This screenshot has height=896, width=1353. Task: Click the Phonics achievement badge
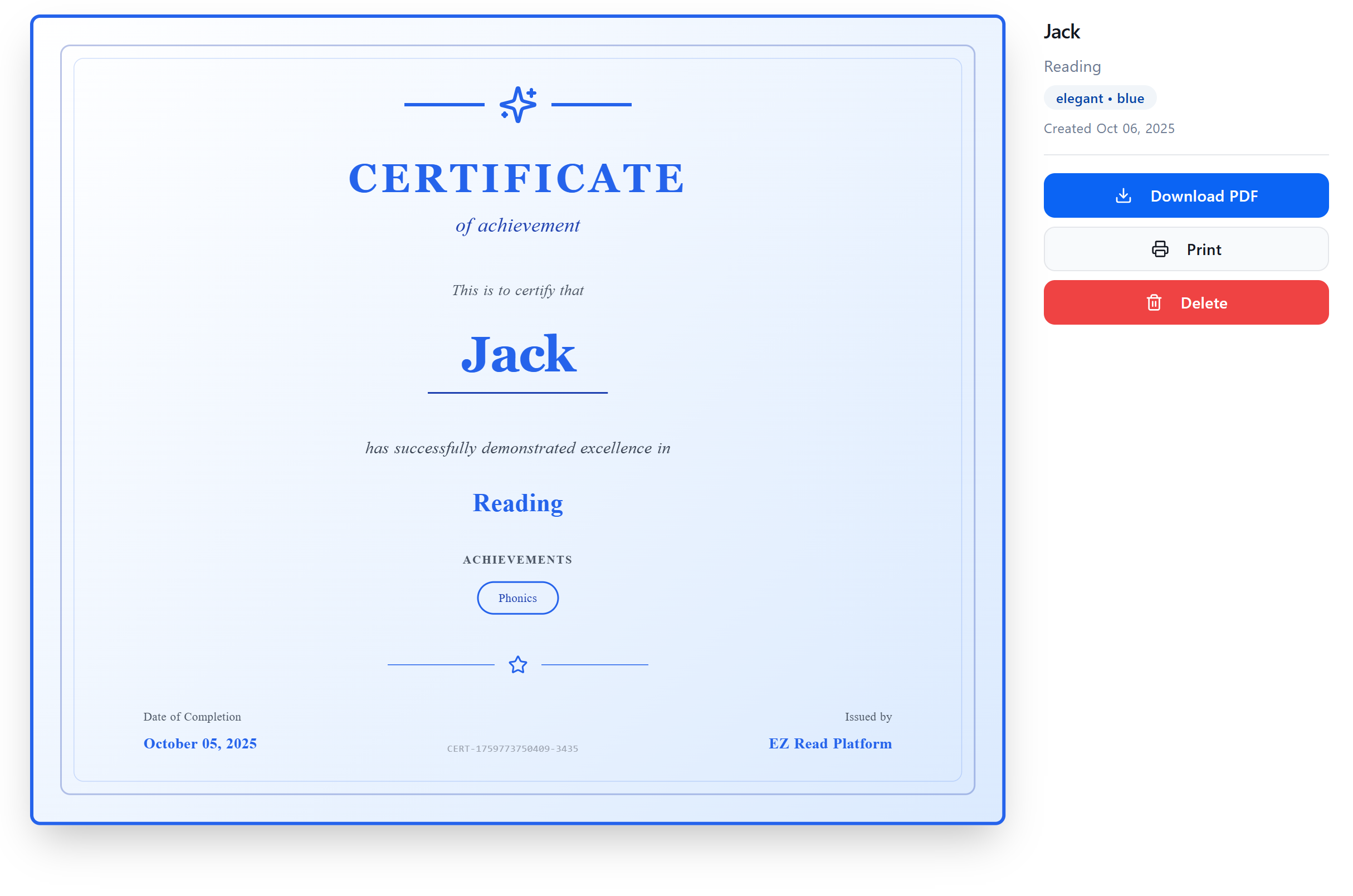click(x=517, y=598)
